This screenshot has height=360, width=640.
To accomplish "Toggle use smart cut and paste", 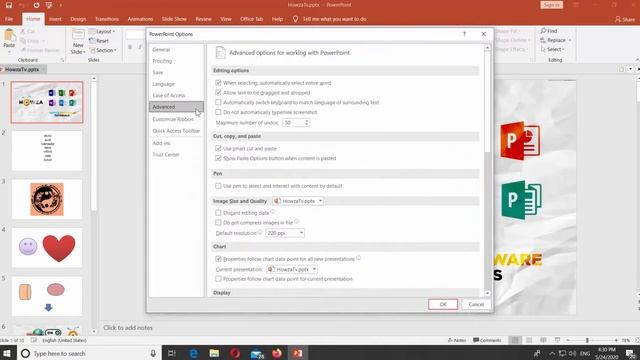I will pyautogui.click(x=218, y=148).
